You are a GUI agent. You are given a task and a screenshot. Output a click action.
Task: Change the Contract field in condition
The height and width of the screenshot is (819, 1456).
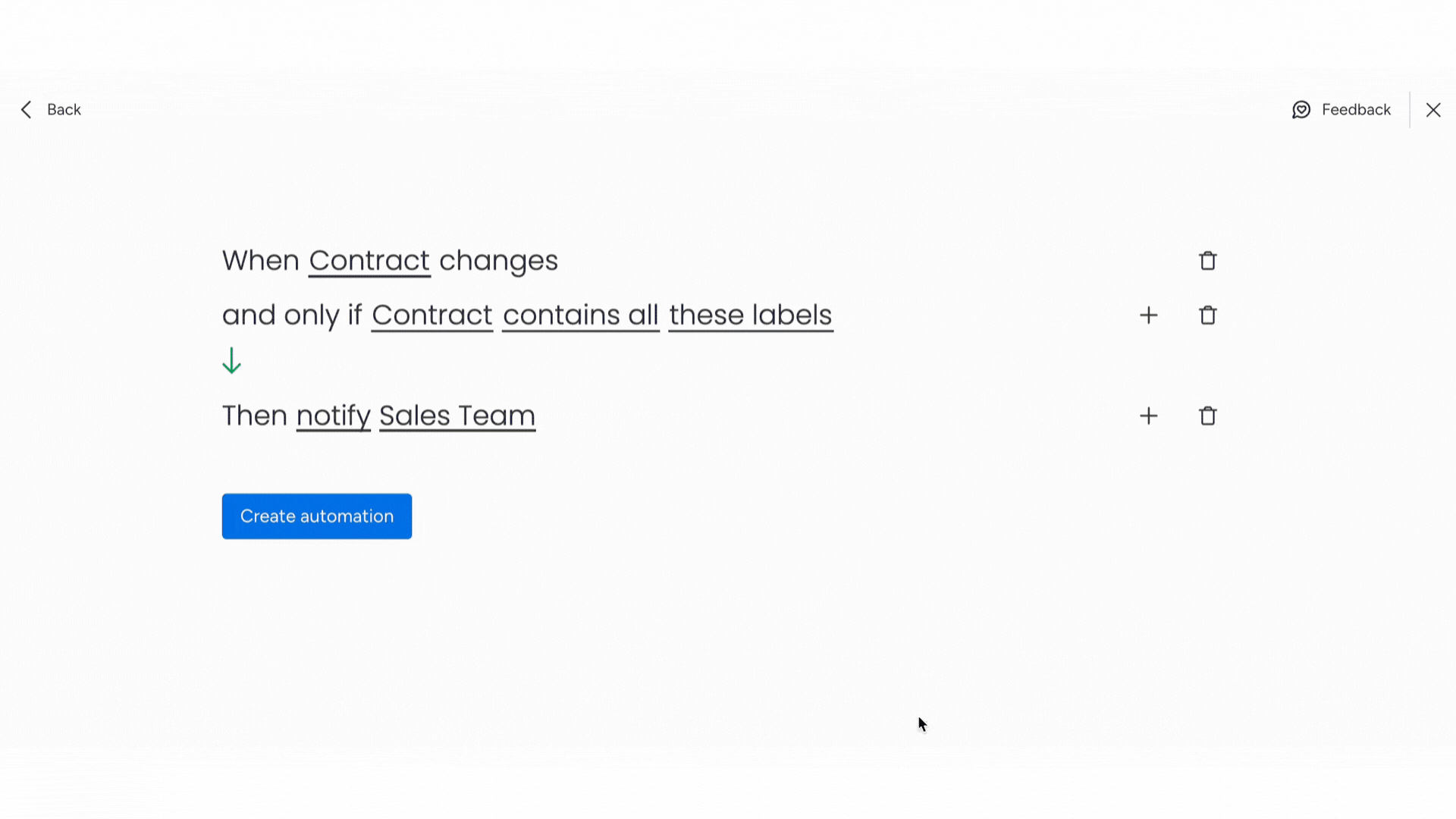click(x=432, y=315)
